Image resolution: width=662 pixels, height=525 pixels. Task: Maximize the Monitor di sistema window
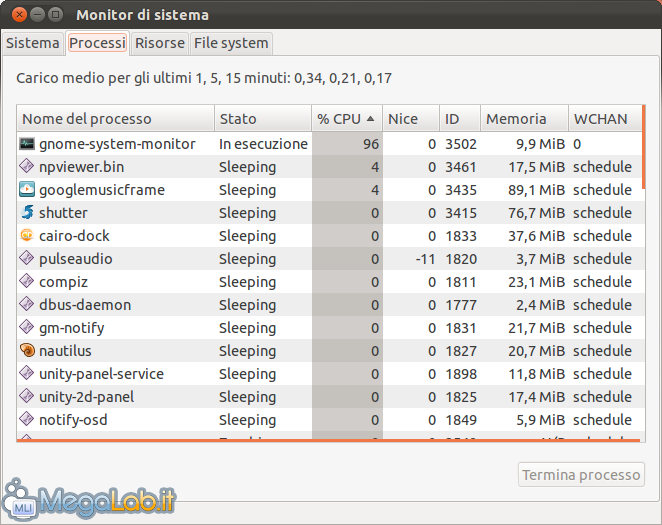tap(55, 15)
